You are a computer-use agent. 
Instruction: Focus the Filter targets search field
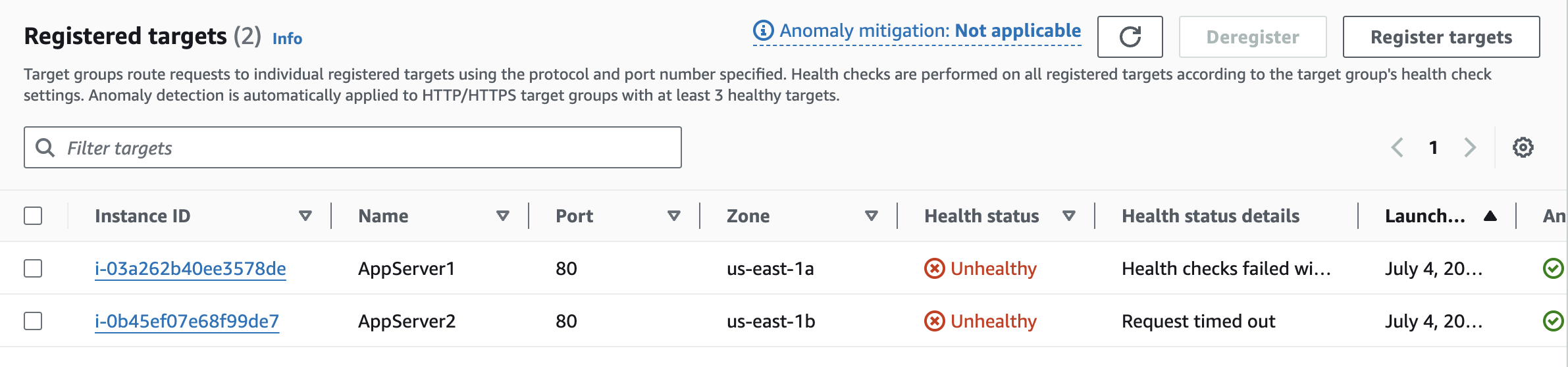click(369, 147)
